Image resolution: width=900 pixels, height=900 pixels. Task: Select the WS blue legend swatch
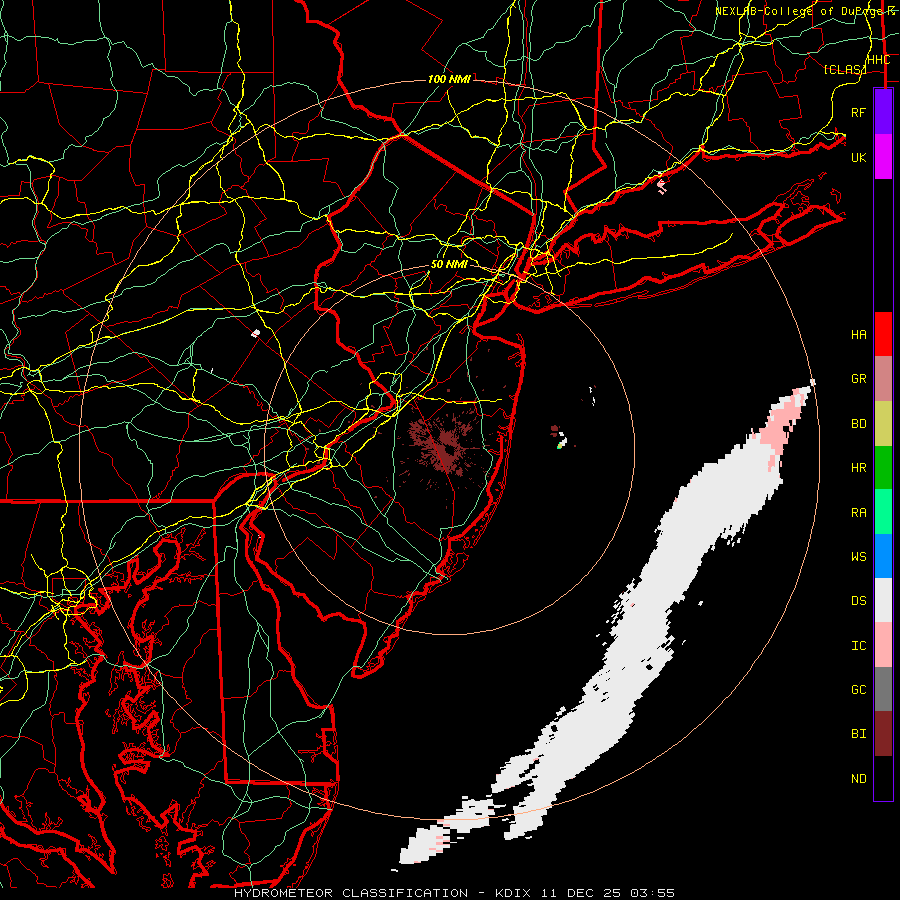click(x=883, y=556)
